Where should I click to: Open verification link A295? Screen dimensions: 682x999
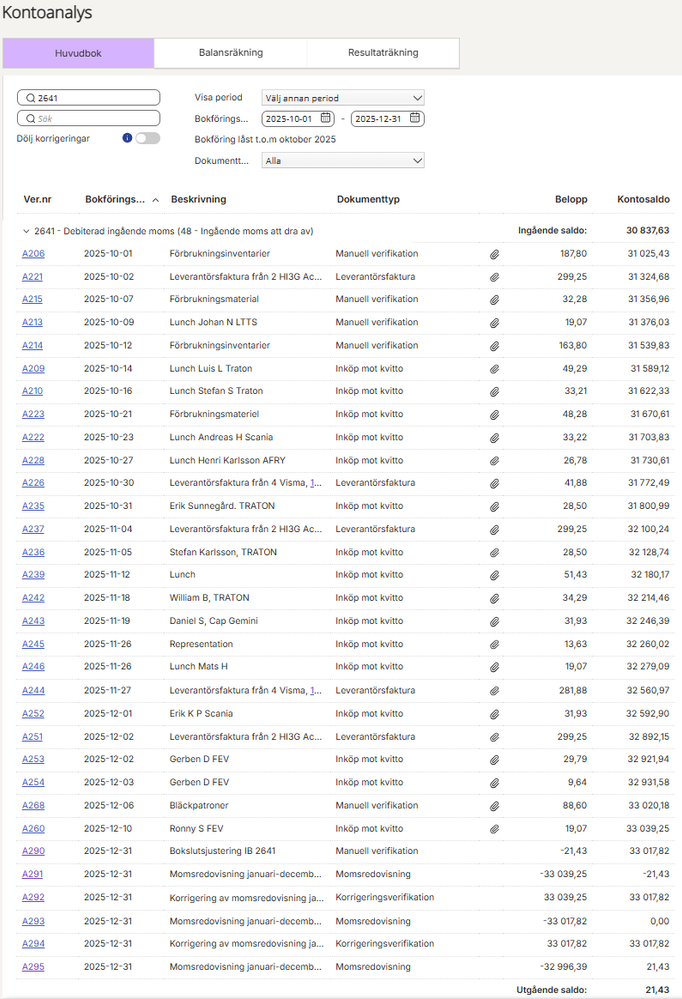click(33, 967)
